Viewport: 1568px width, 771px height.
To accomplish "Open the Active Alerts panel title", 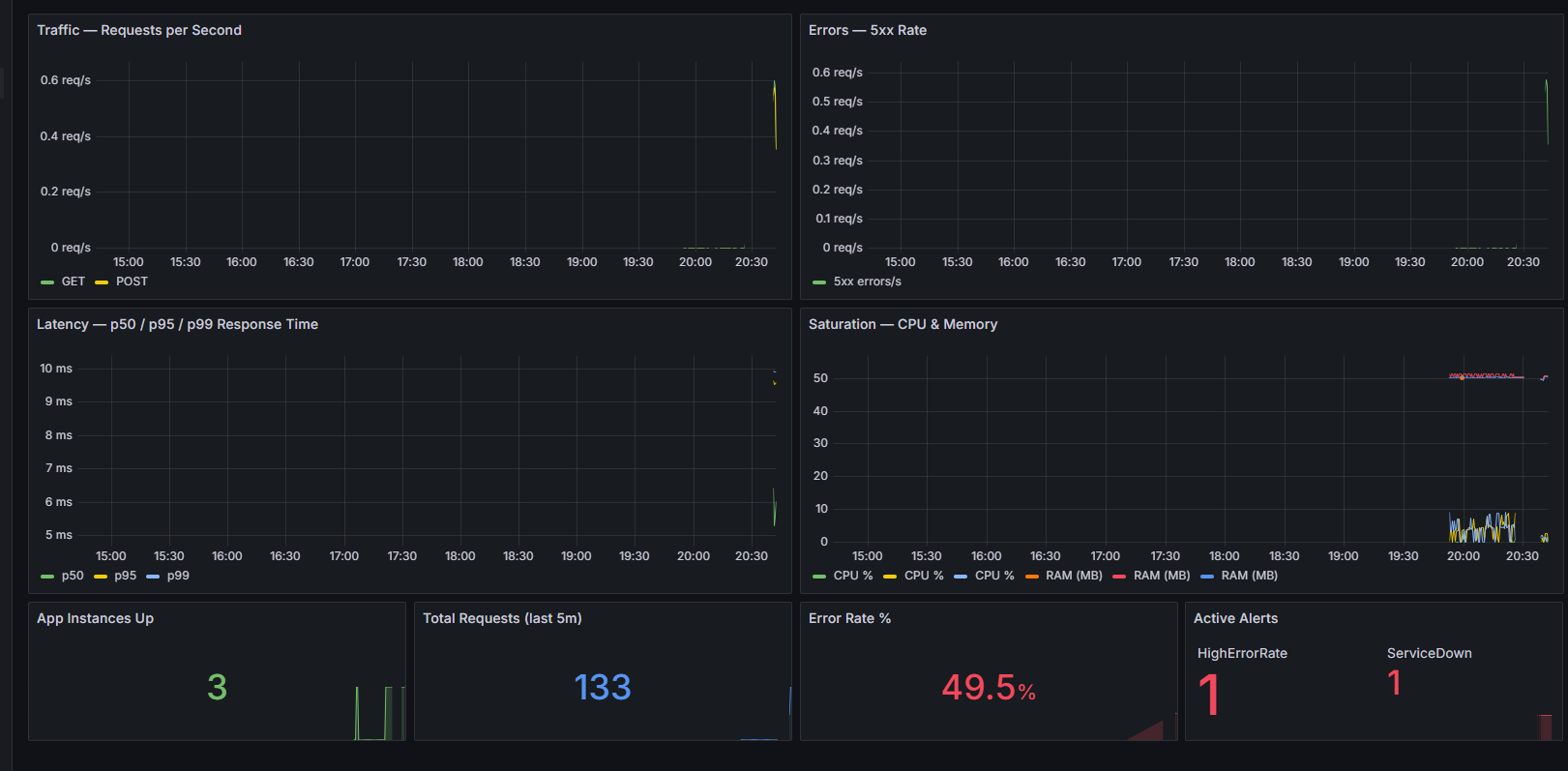I will (1235, 618).
